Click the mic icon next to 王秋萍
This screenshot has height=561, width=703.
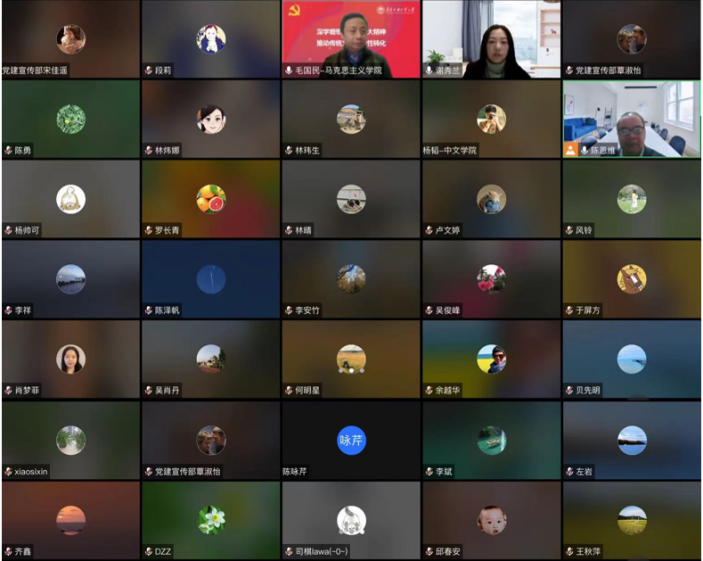click(569, 551)
